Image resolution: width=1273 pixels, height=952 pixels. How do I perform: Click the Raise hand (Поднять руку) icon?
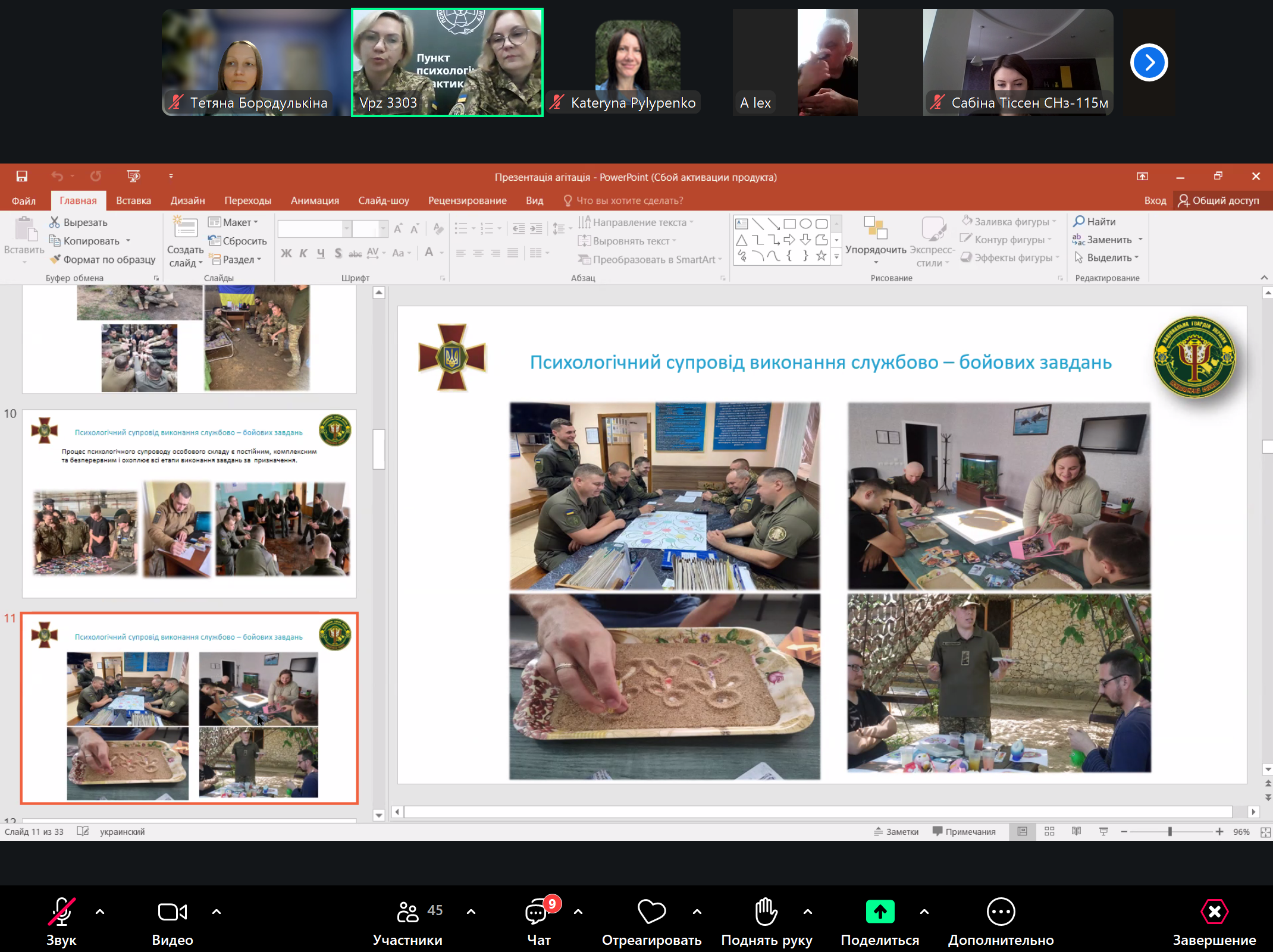point(766,912)
